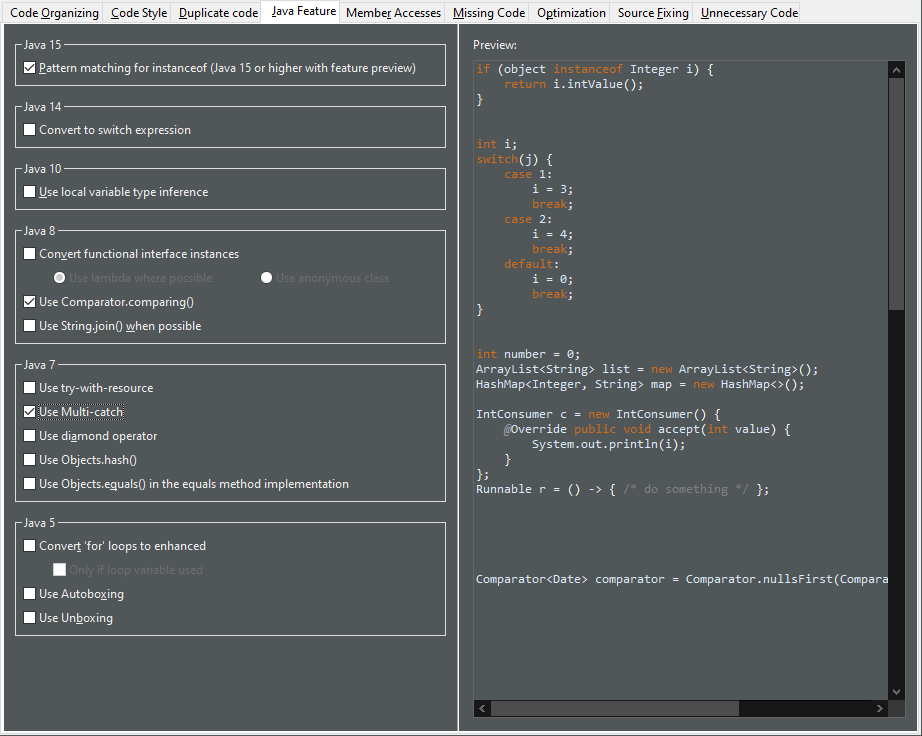
Task: Click the 'int number = 0;' preview line
Action: coord(528,354)
